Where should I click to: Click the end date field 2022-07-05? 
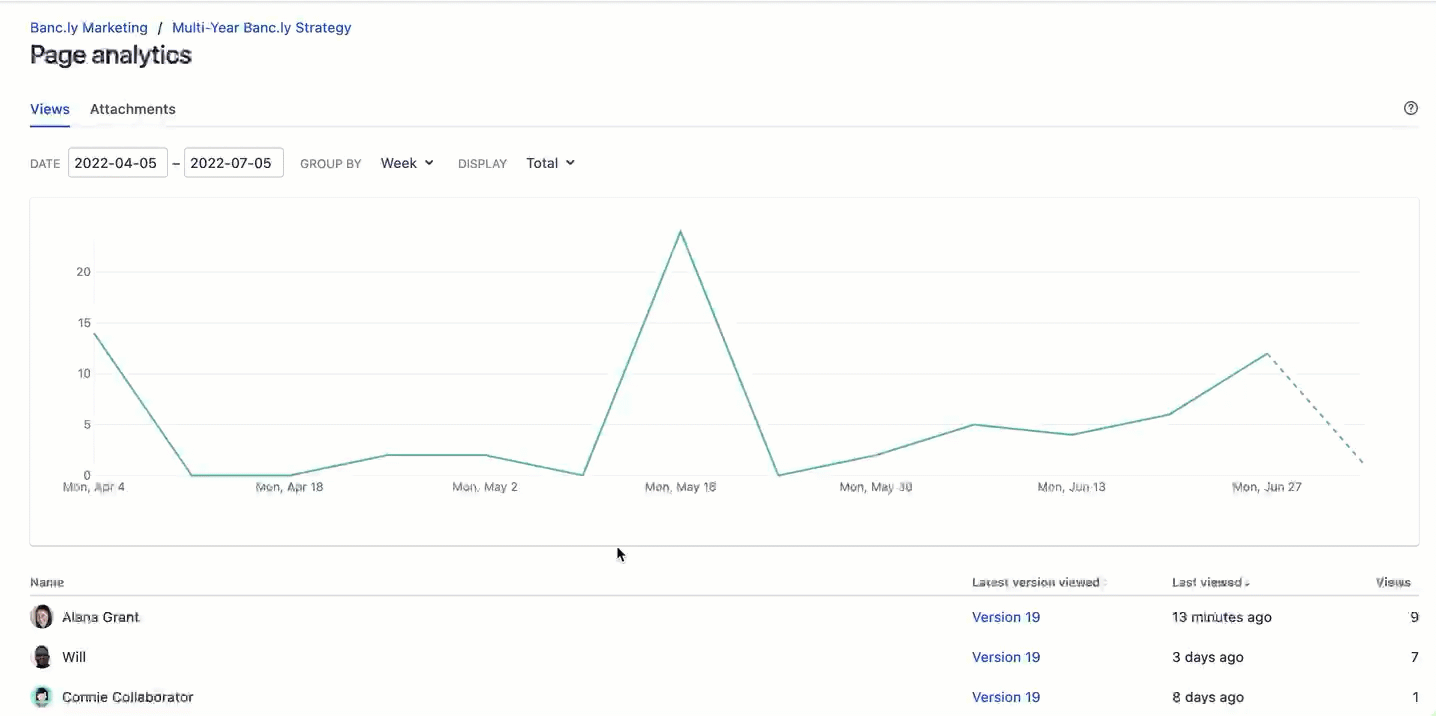[233, 162]
